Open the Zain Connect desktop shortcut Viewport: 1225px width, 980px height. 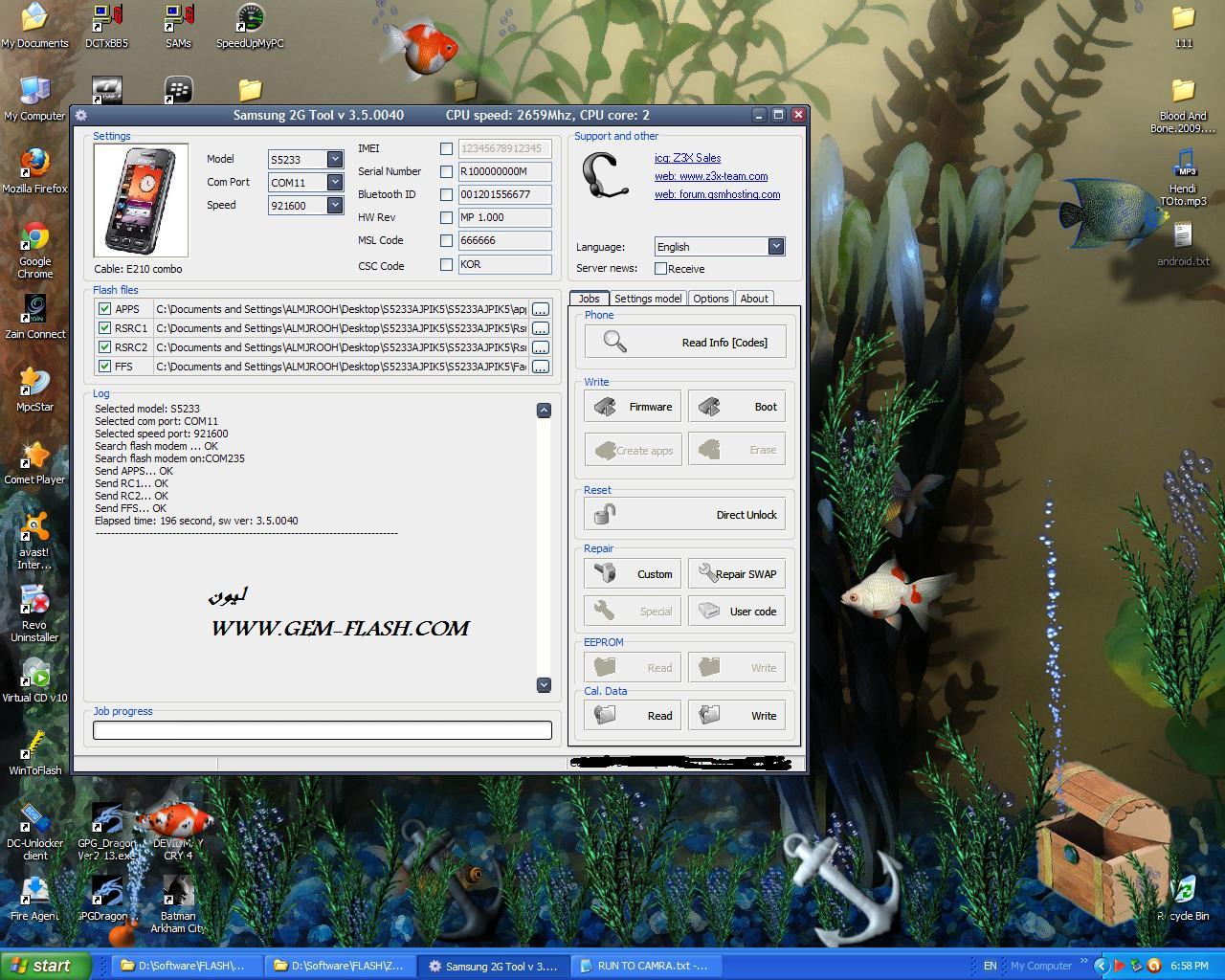coord(34,317)
